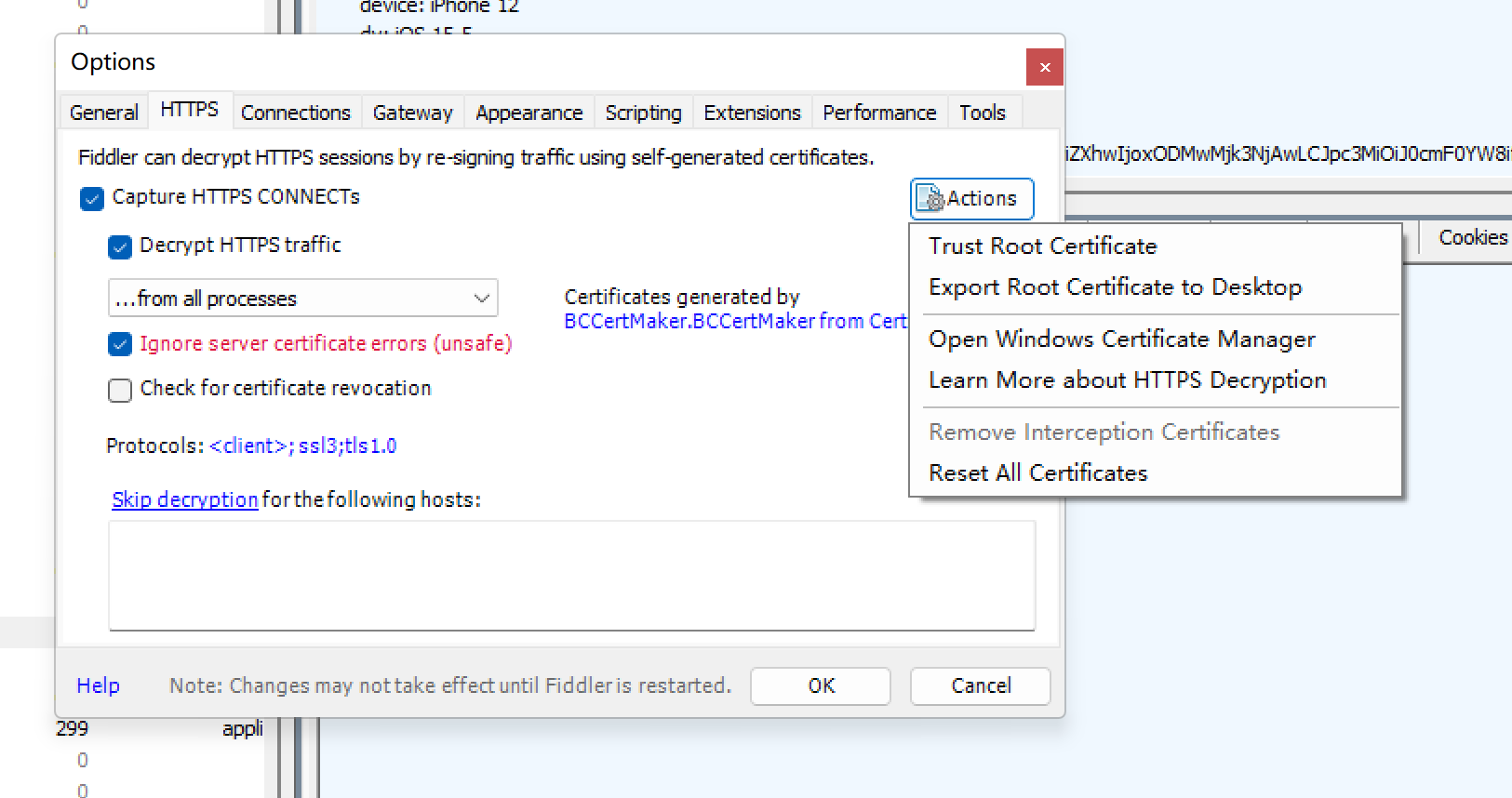Image resolution: width=1512 pixels, height=798 pixels.
Task: Switch to the Gateway tab
Action: pos(412,113)
